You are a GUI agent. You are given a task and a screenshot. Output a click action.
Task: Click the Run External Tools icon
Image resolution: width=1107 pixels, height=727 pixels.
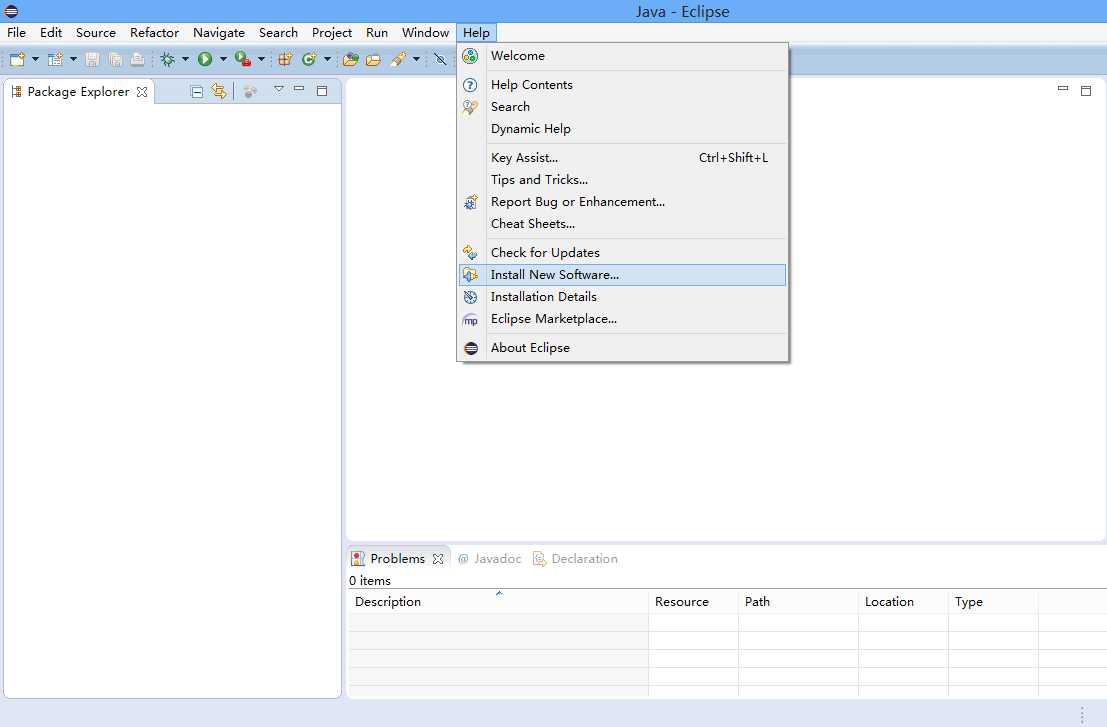243,59
